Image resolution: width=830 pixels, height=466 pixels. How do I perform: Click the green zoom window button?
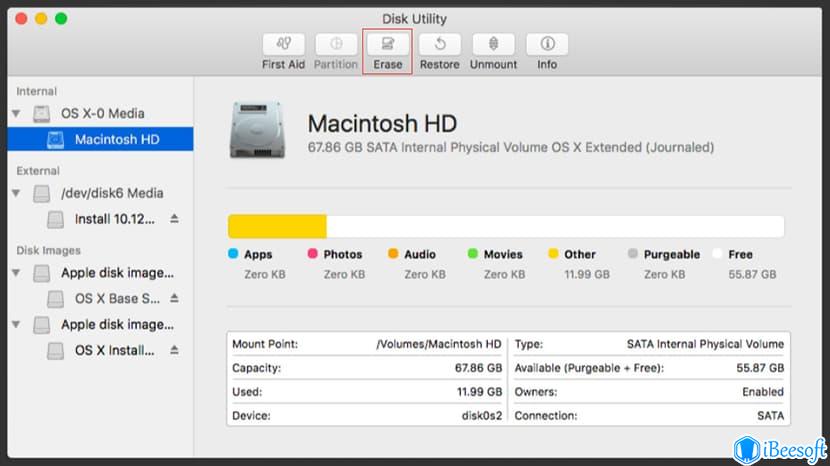[x=61, y=19]
